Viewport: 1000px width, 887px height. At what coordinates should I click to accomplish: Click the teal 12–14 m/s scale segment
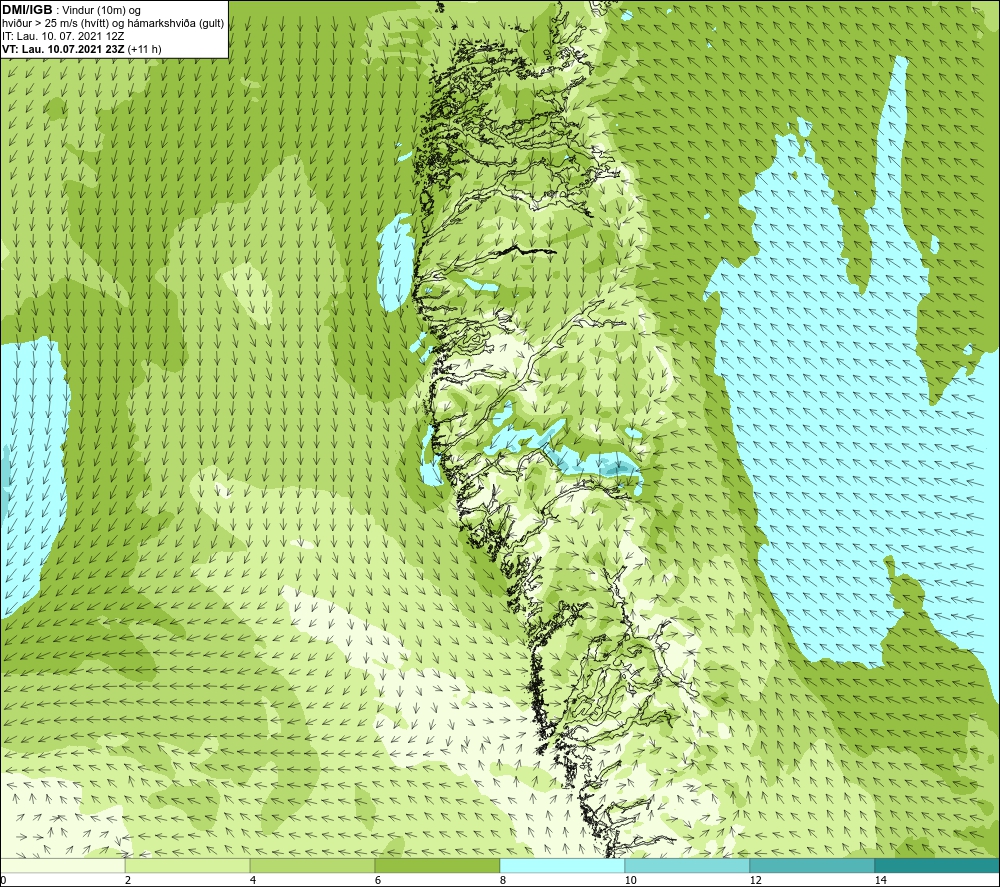812,866
